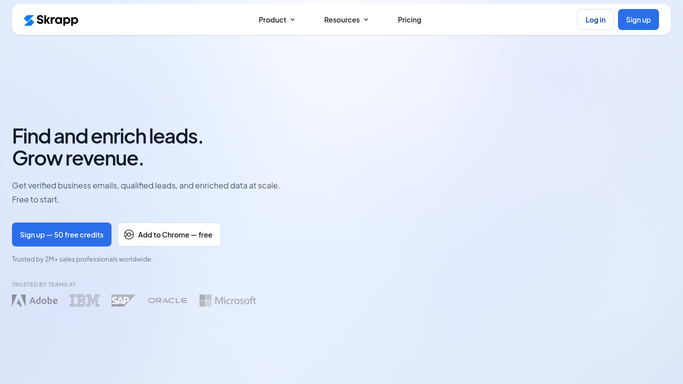This screenshot has width=683, height=384.
Task: Click Add to Chrome — free button
Action: click(169, 235)
